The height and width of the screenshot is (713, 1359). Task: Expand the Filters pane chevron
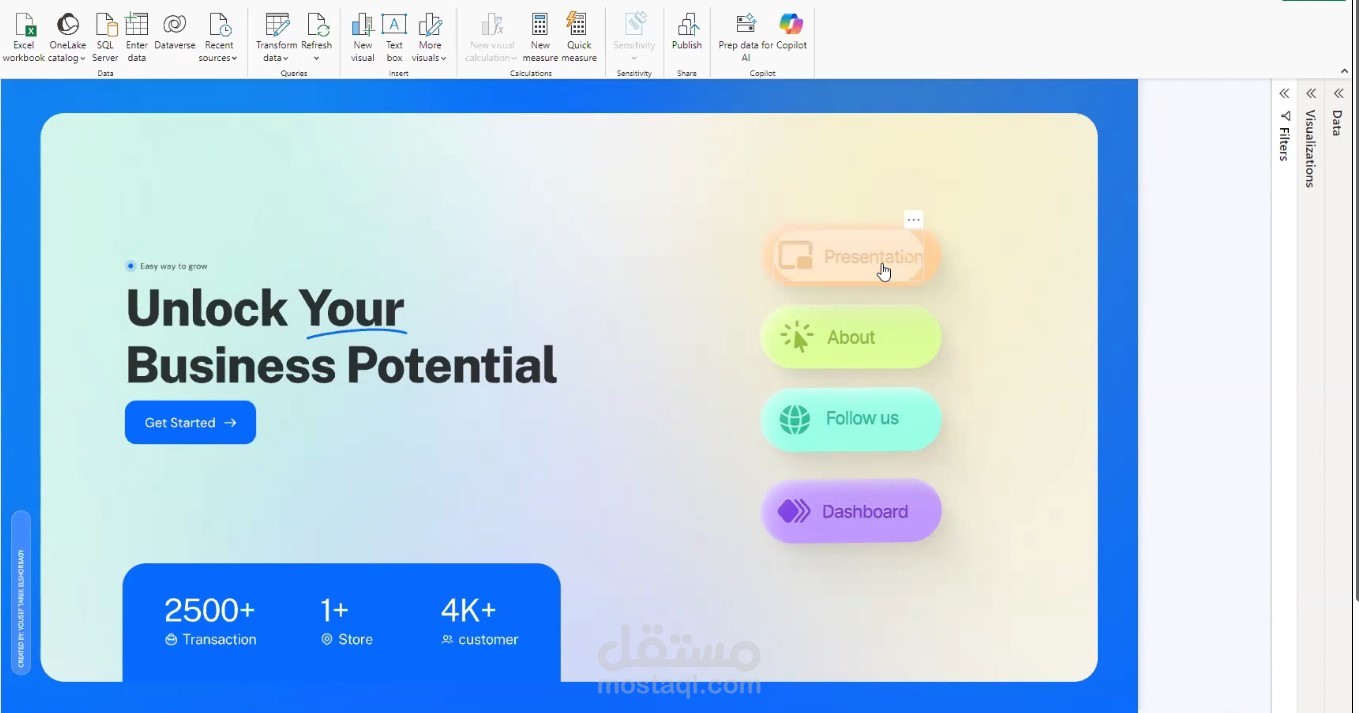pyautogui.click(x=1284, y=93)
